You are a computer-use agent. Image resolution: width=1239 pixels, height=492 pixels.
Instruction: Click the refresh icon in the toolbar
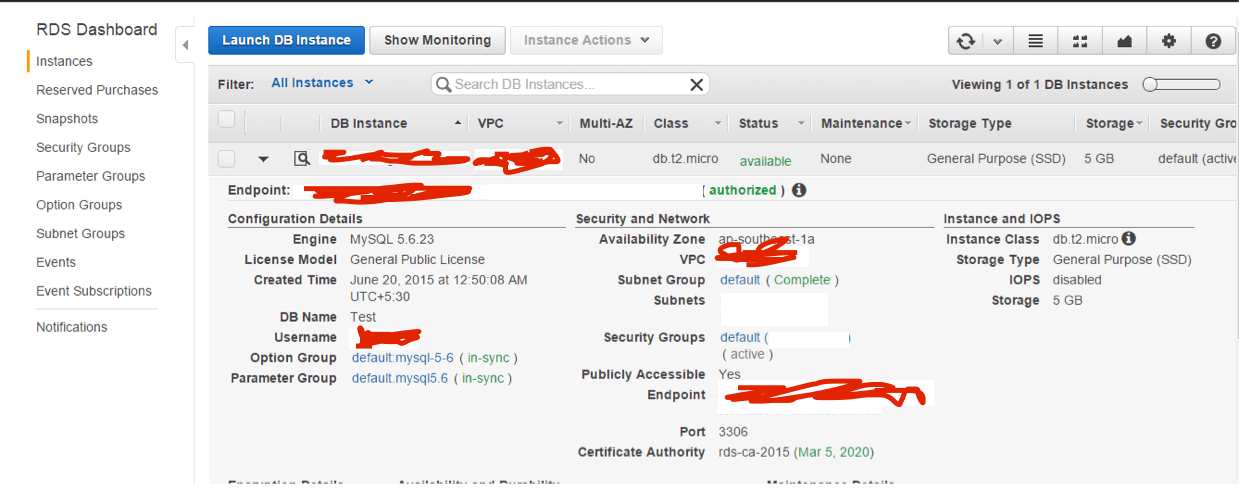[x=966, y=41]
